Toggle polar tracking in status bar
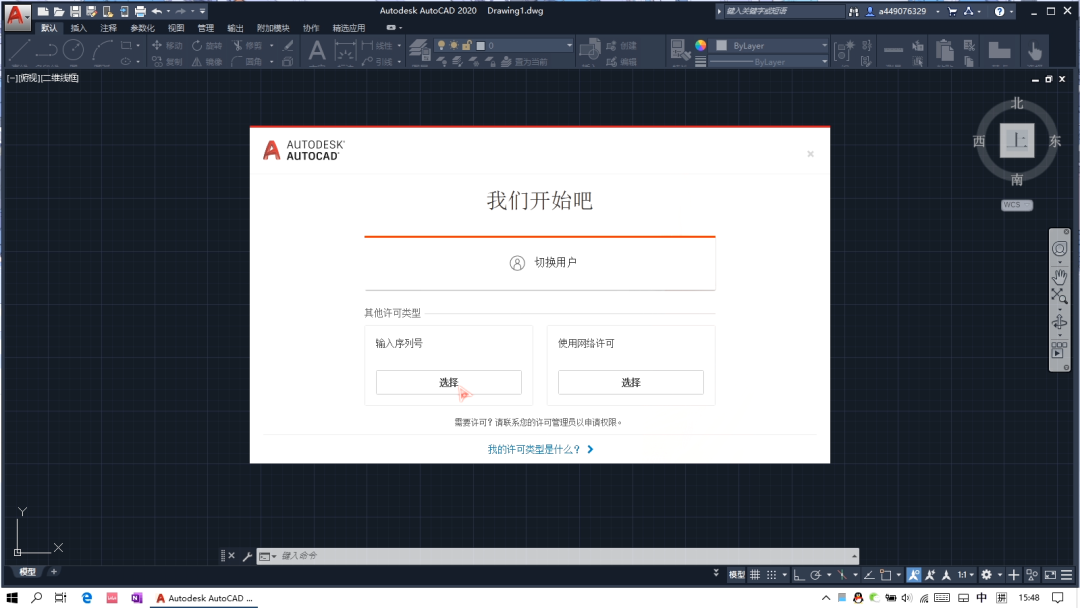The width and height of the screenshot is (1080, 608). click(x=816, y=575)
